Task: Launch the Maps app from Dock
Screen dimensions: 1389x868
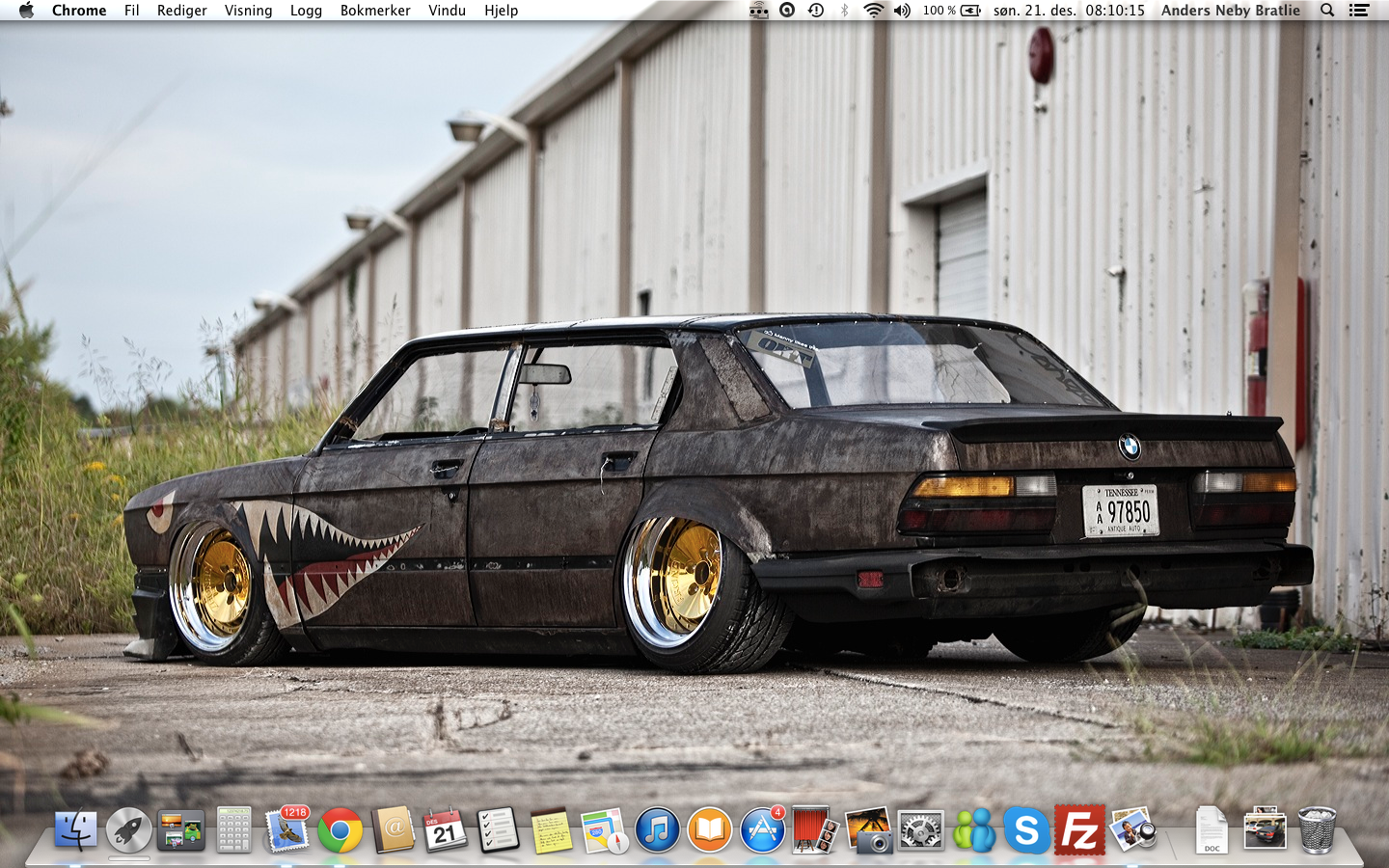Action: pos(604,830)
